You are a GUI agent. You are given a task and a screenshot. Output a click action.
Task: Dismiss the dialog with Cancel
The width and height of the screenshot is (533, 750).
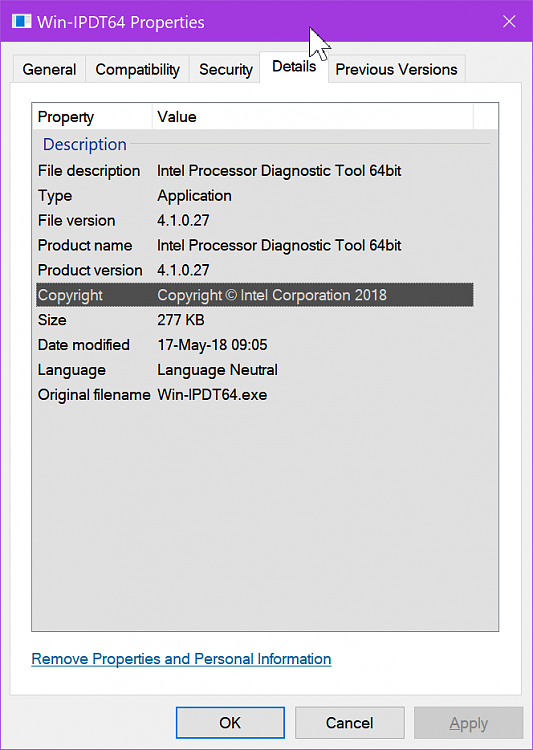tap(349, 723)
